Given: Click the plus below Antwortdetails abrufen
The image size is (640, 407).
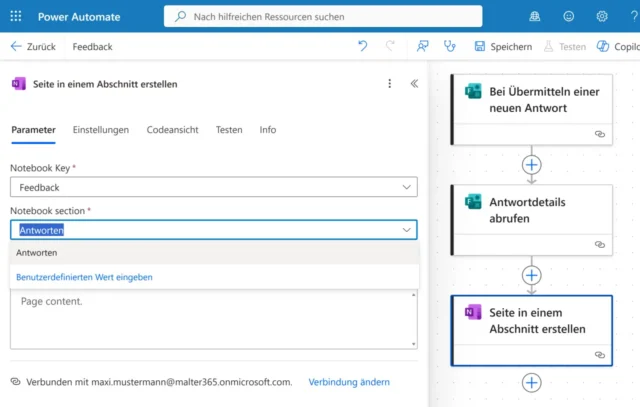Looking at the screenshot, I should 531,275.
